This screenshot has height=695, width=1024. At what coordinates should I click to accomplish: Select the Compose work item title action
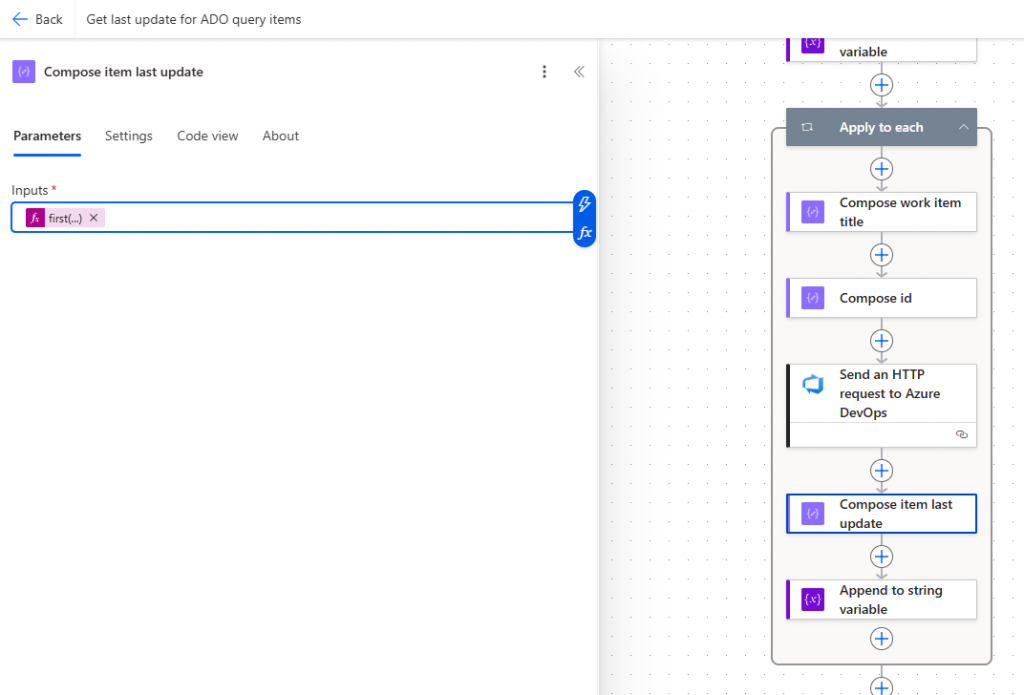tap(900, 212)
